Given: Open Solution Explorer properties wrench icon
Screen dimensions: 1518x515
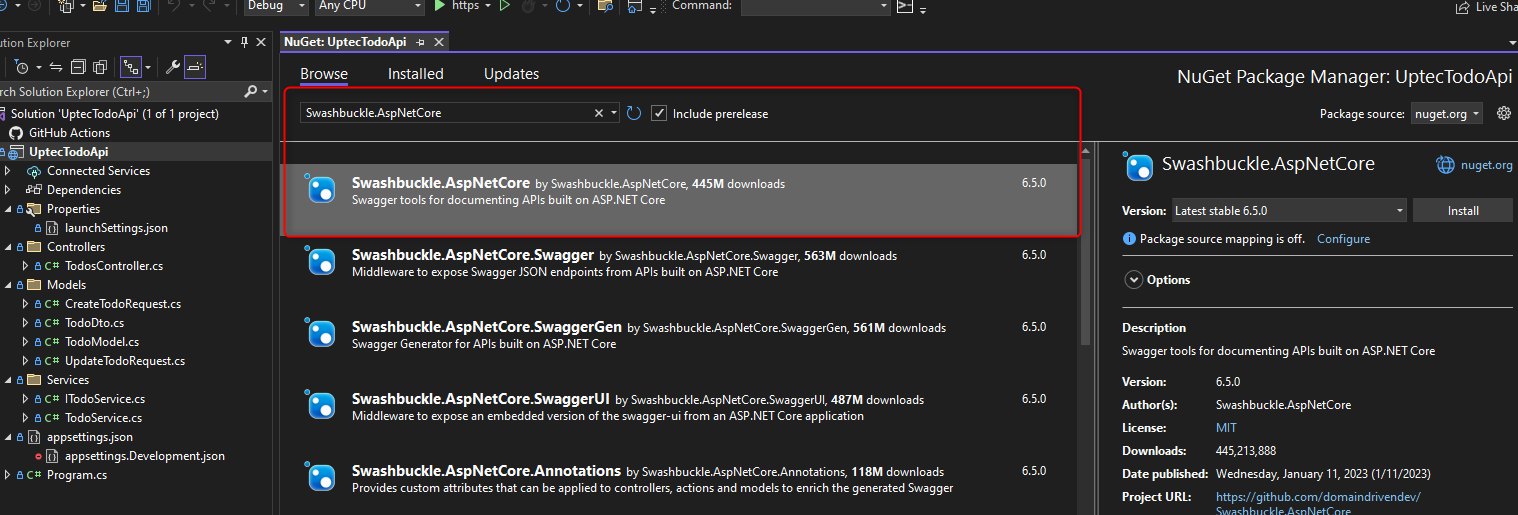Looking at the screenshot, I should (172, 67).
